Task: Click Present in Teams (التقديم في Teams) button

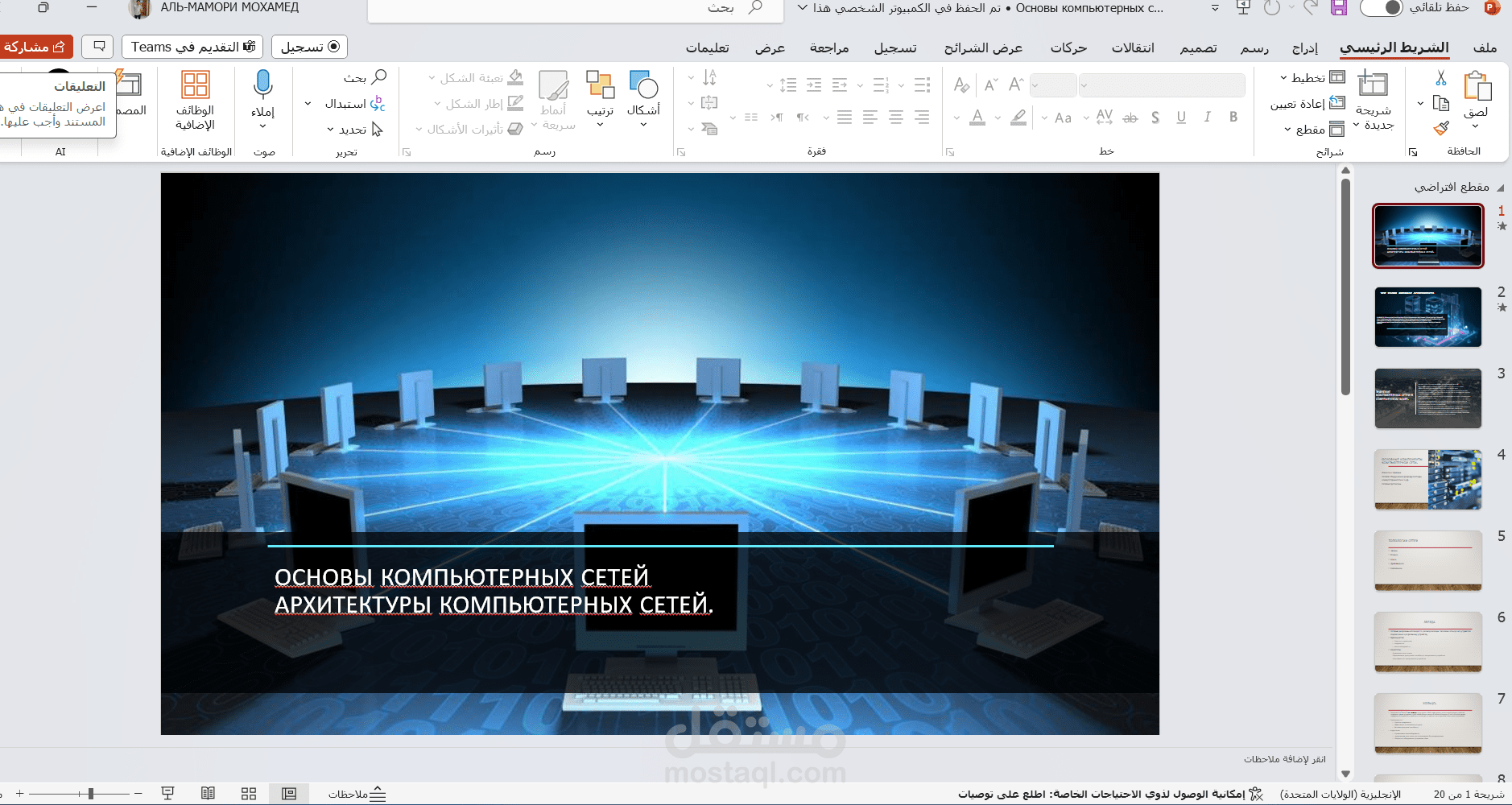Action: (x=193, y=47)
